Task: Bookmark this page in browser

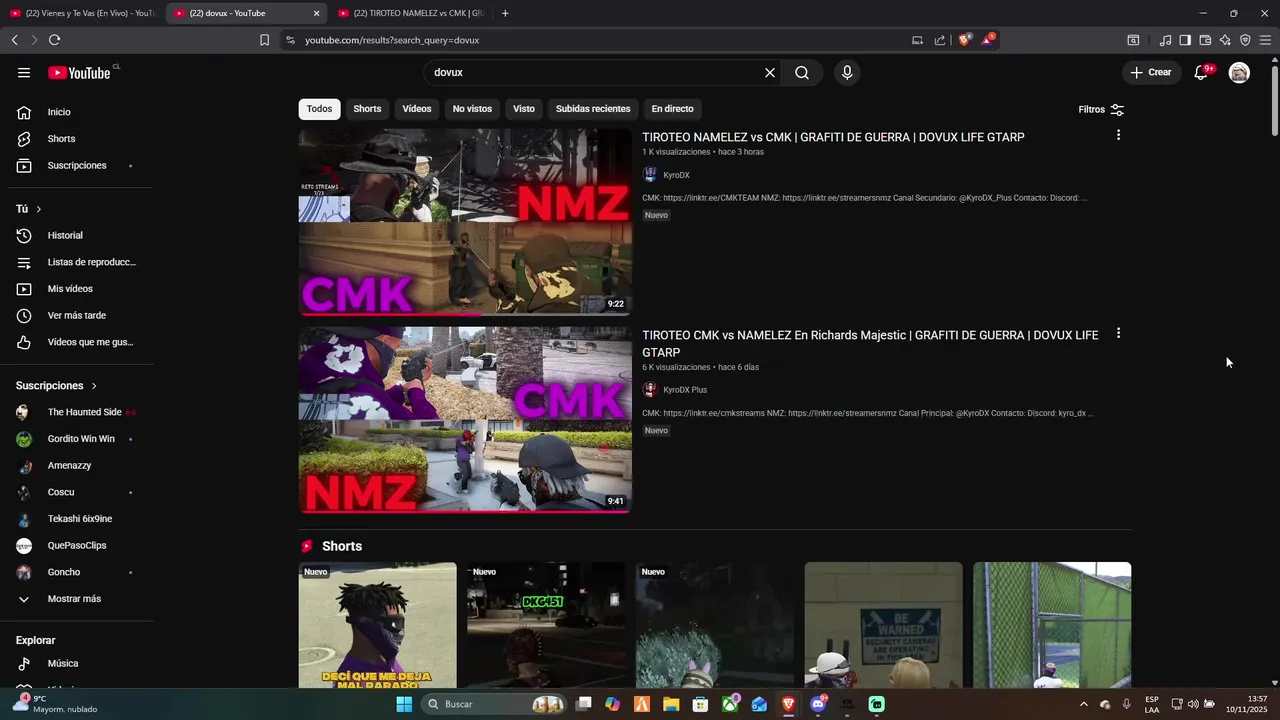Action: pos(264,40)
